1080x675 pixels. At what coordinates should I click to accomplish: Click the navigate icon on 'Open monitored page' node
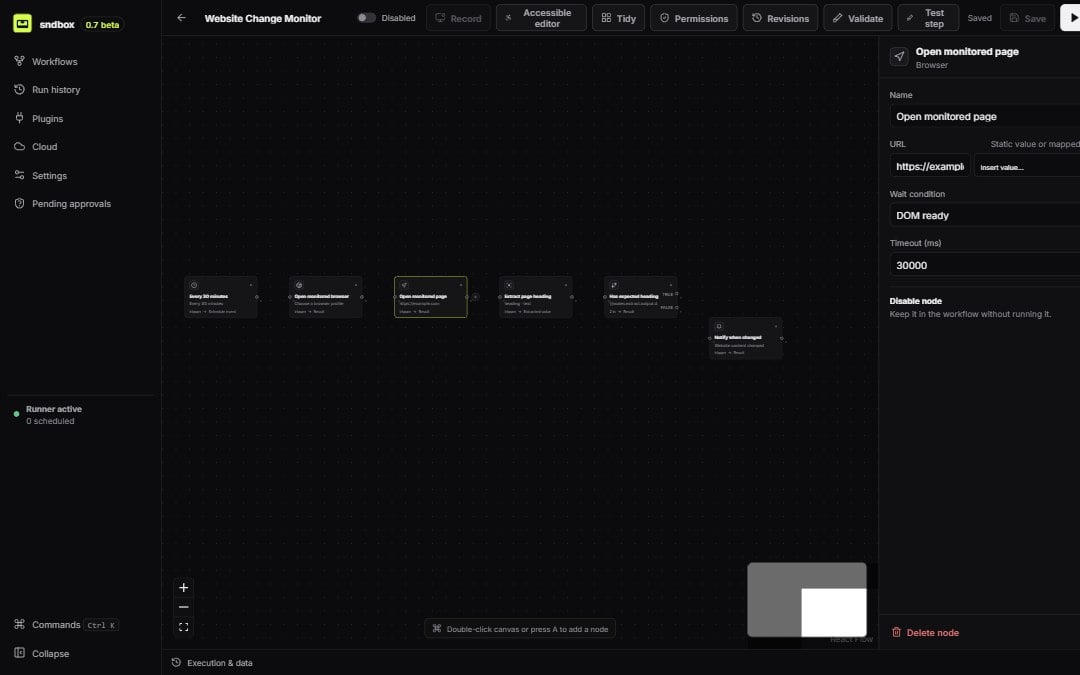[x=404, y=285]
